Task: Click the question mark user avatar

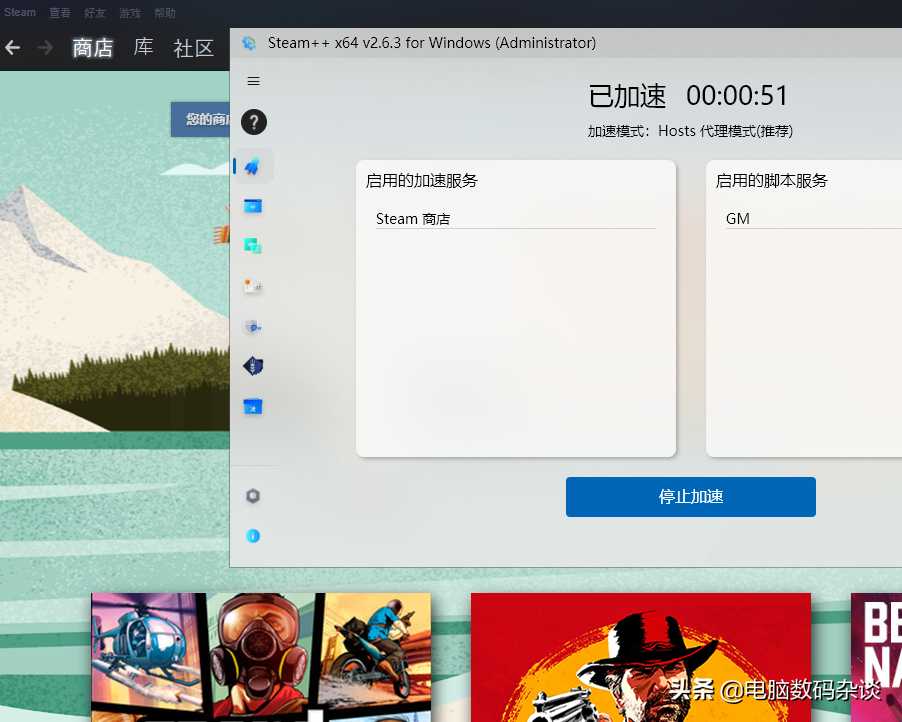Action: coord(254,123)
